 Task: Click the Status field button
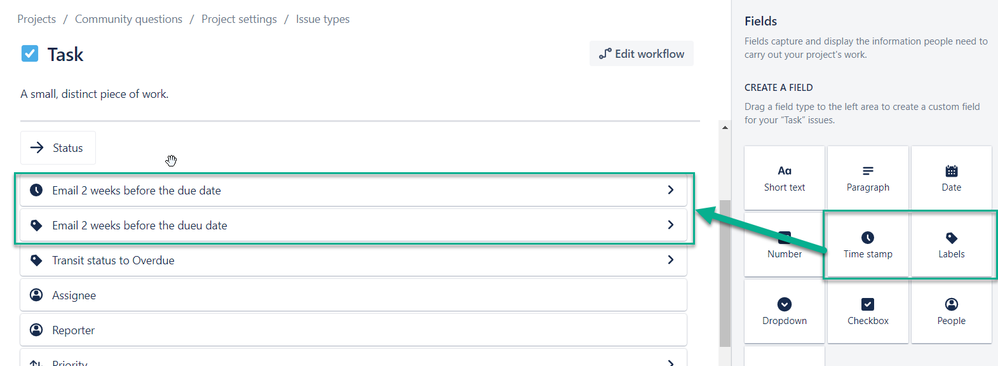click(x=58, y=148)
